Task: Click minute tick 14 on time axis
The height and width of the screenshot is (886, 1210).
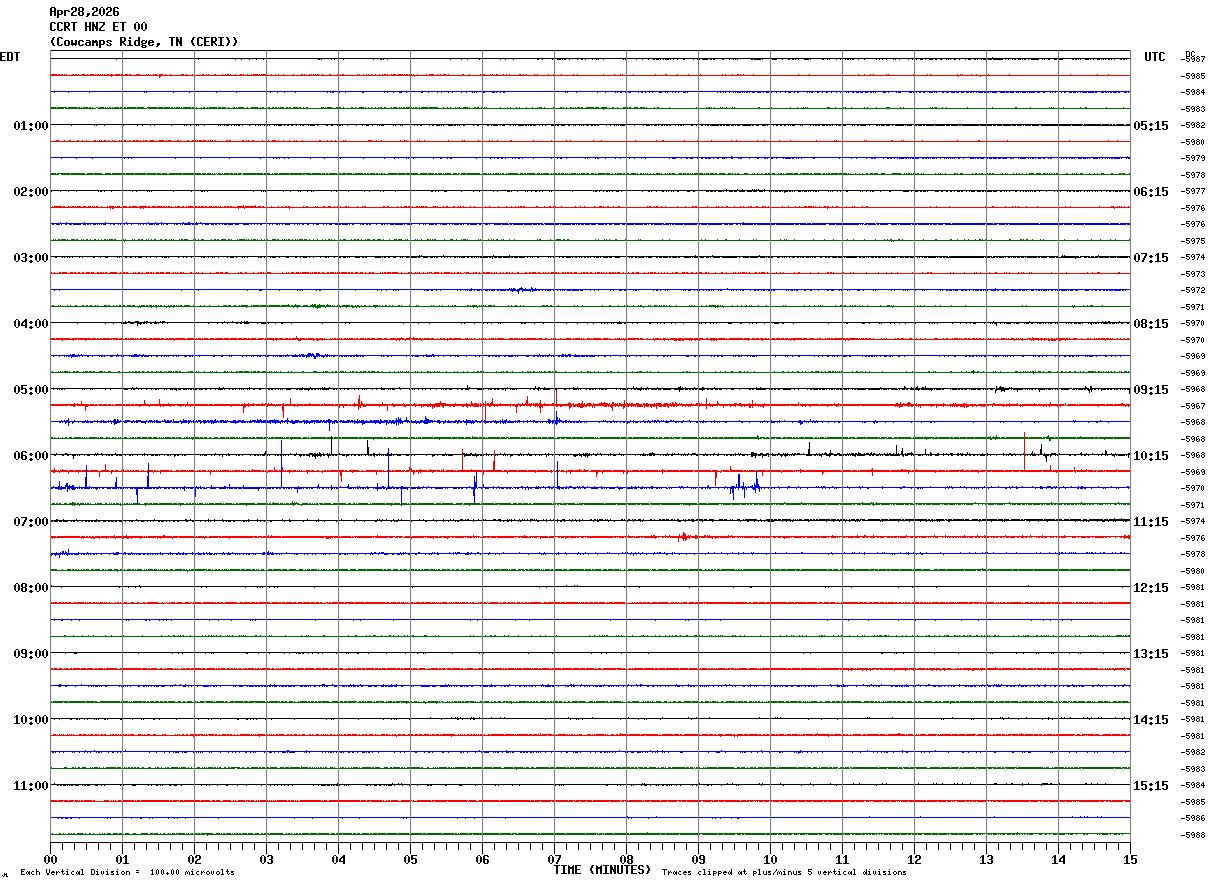Action: click(1058, 859)
